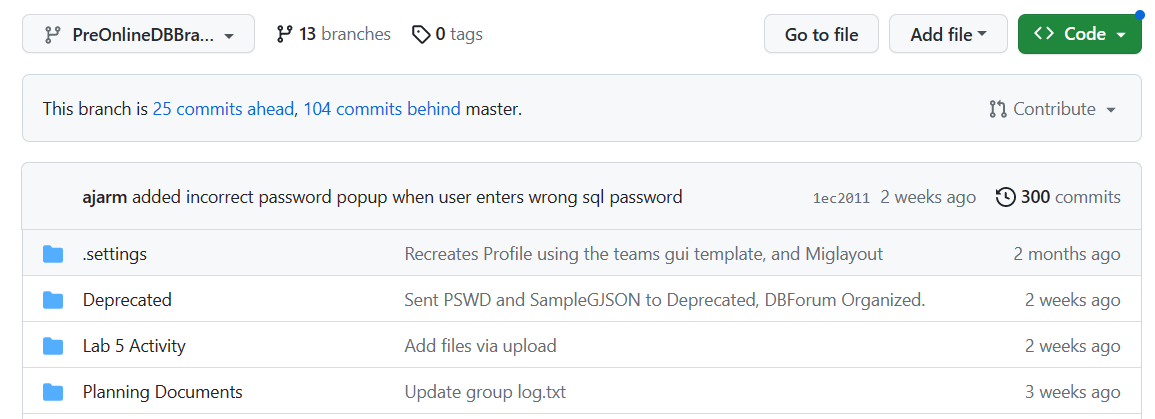Click the Planning Documents folder icon

coord(53,392)
